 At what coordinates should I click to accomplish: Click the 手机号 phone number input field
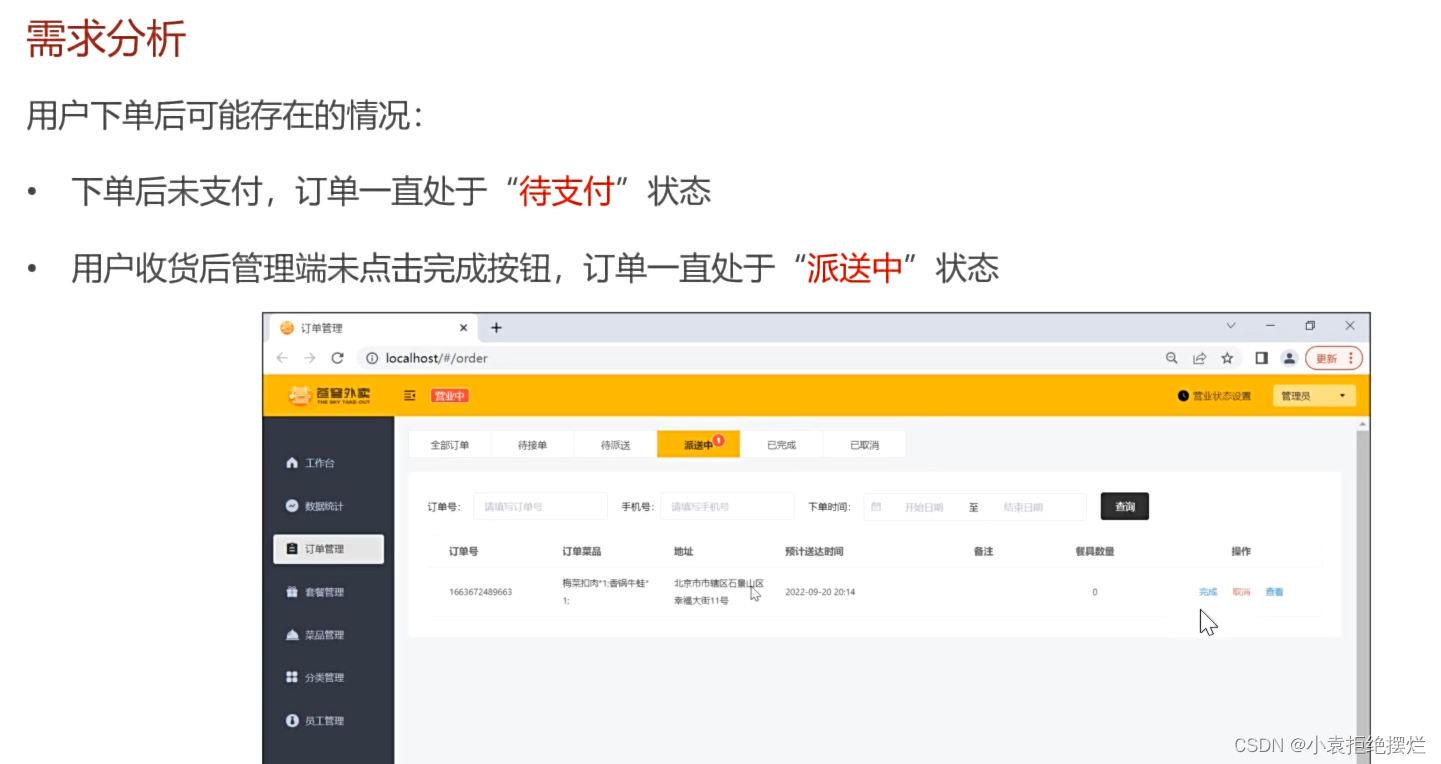tap(727, 507)
